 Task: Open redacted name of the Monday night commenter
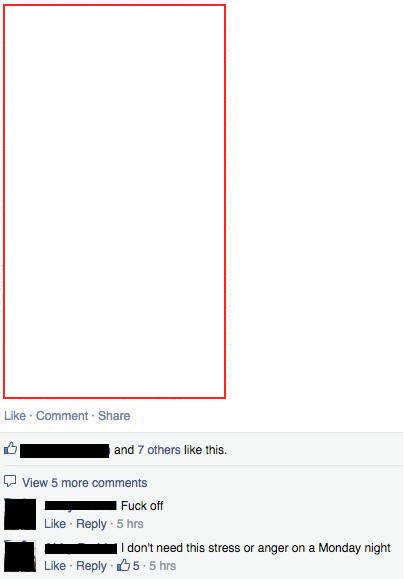(x=81, y=548)
